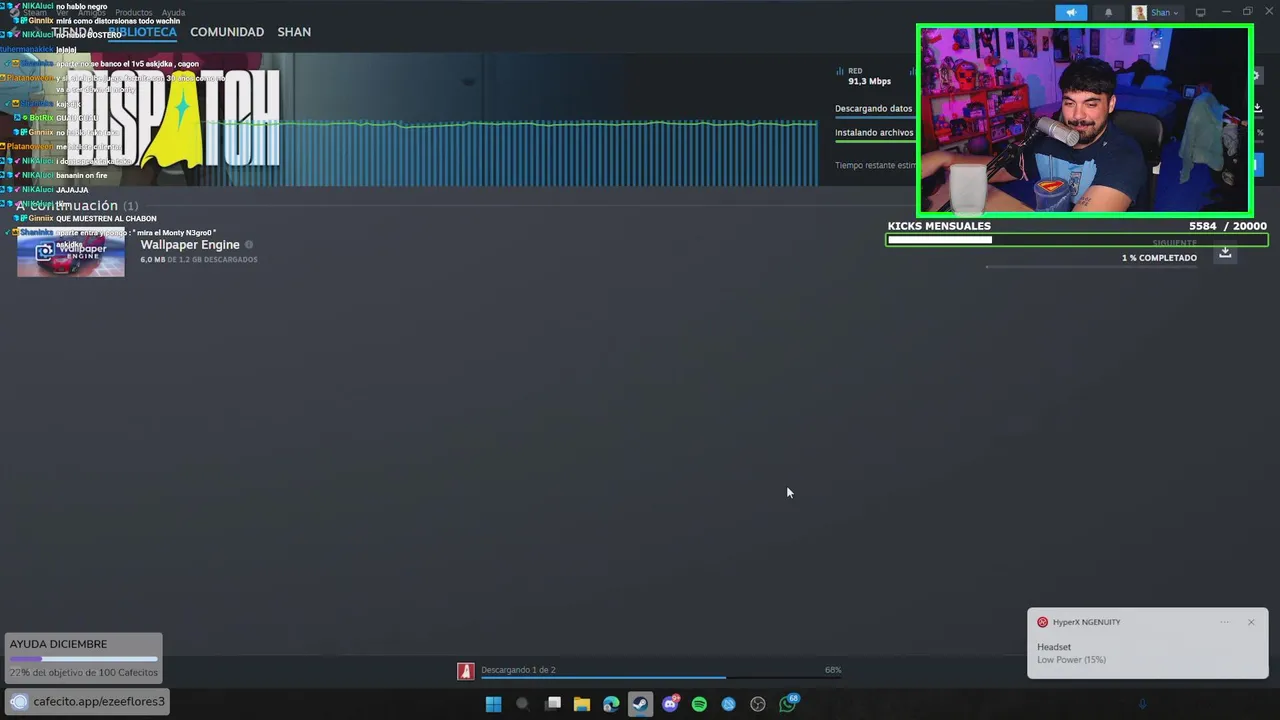The height and width of the screenshot is (720, 1280).
Task: Click the AYUDA DICIEMBRE goal widget
Action: coord(83,658)
